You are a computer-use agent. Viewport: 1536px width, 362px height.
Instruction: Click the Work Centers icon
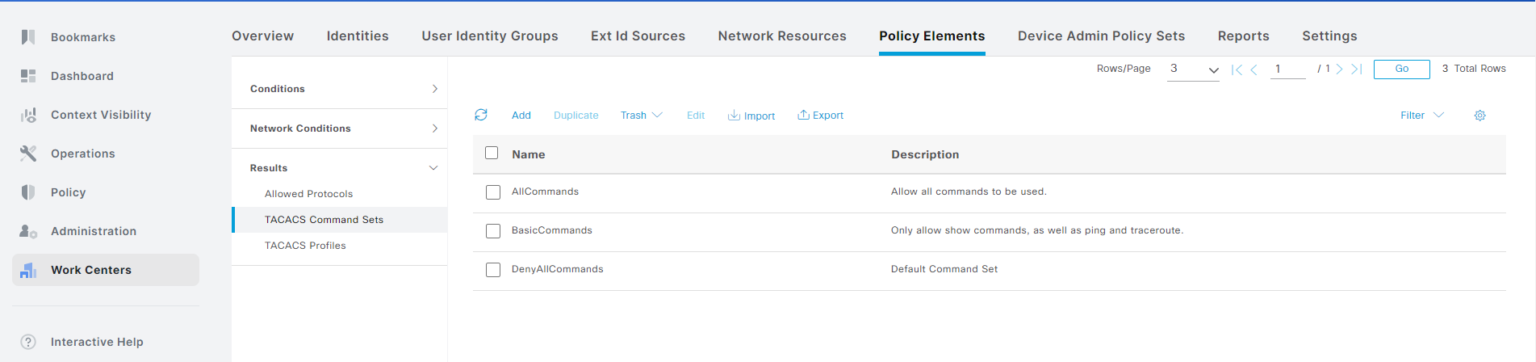pos(29,270)
